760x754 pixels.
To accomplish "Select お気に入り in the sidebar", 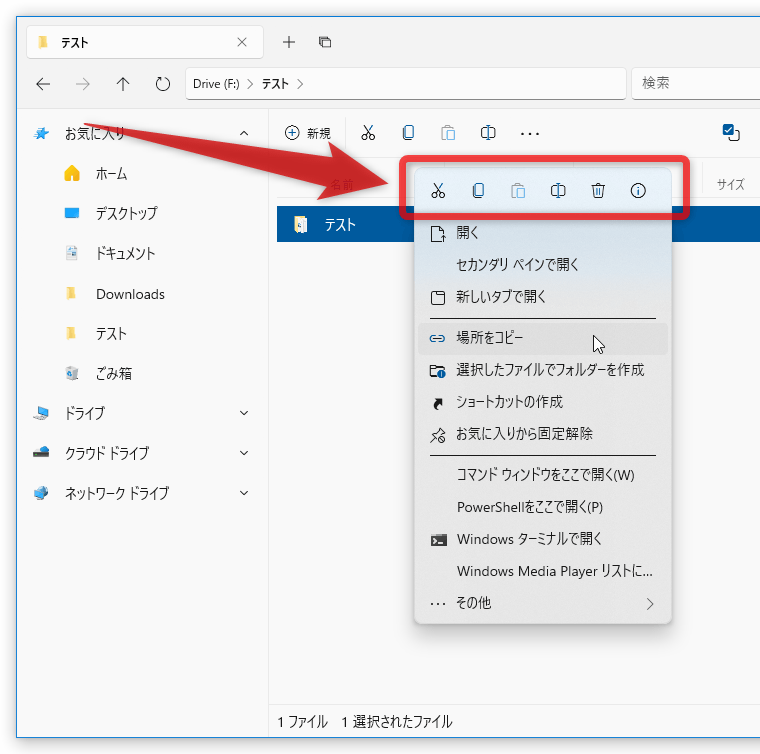I will [x=95, y=133].
